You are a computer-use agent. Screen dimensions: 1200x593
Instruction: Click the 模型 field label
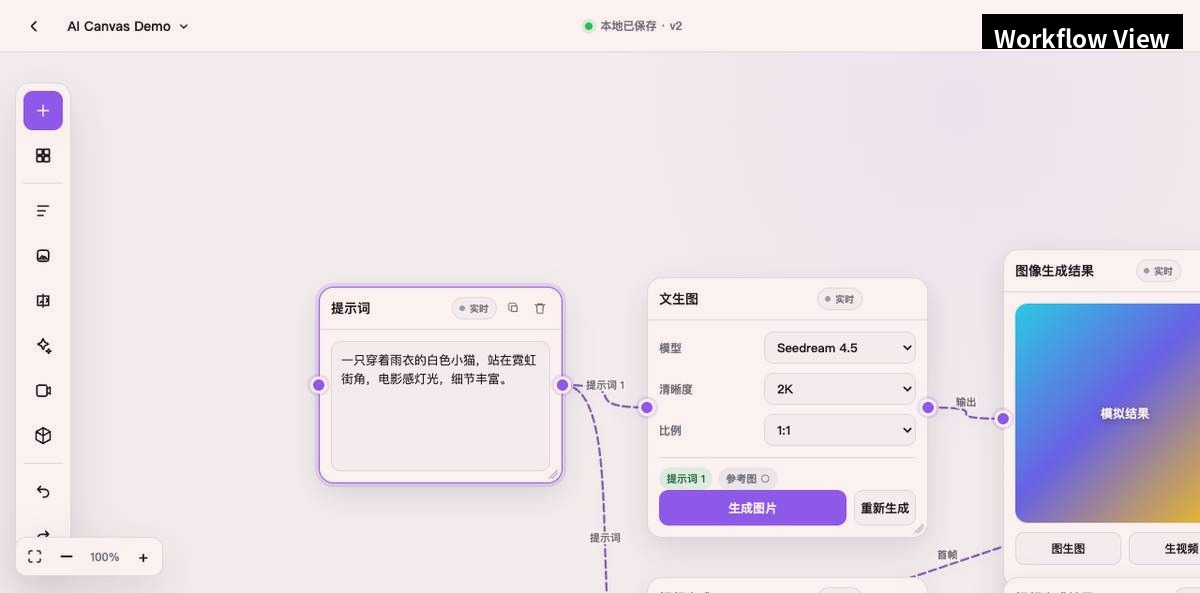click(670, 348)
